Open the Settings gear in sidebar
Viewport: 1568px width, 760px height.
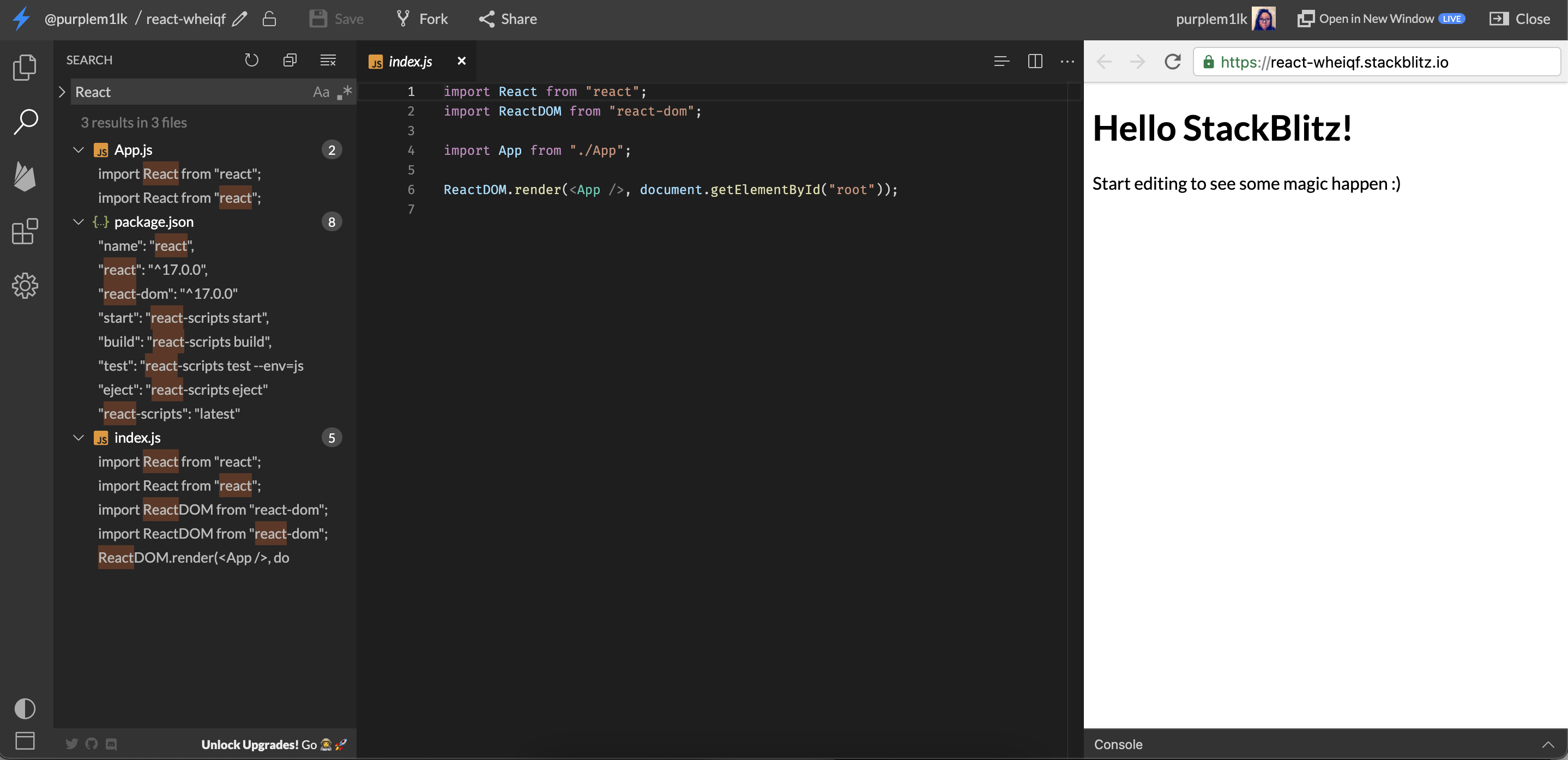(25, 285)
